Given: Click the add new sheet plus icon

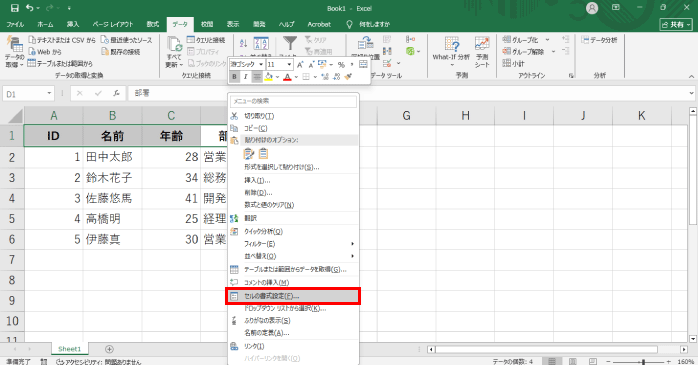Looking at the screenshot, I should [x=109, y=349].
